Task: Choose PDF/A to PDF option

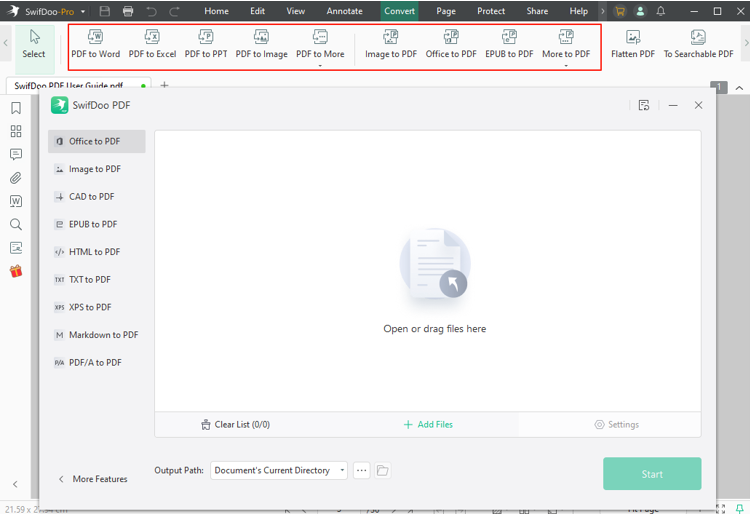Action: [97, 363]
